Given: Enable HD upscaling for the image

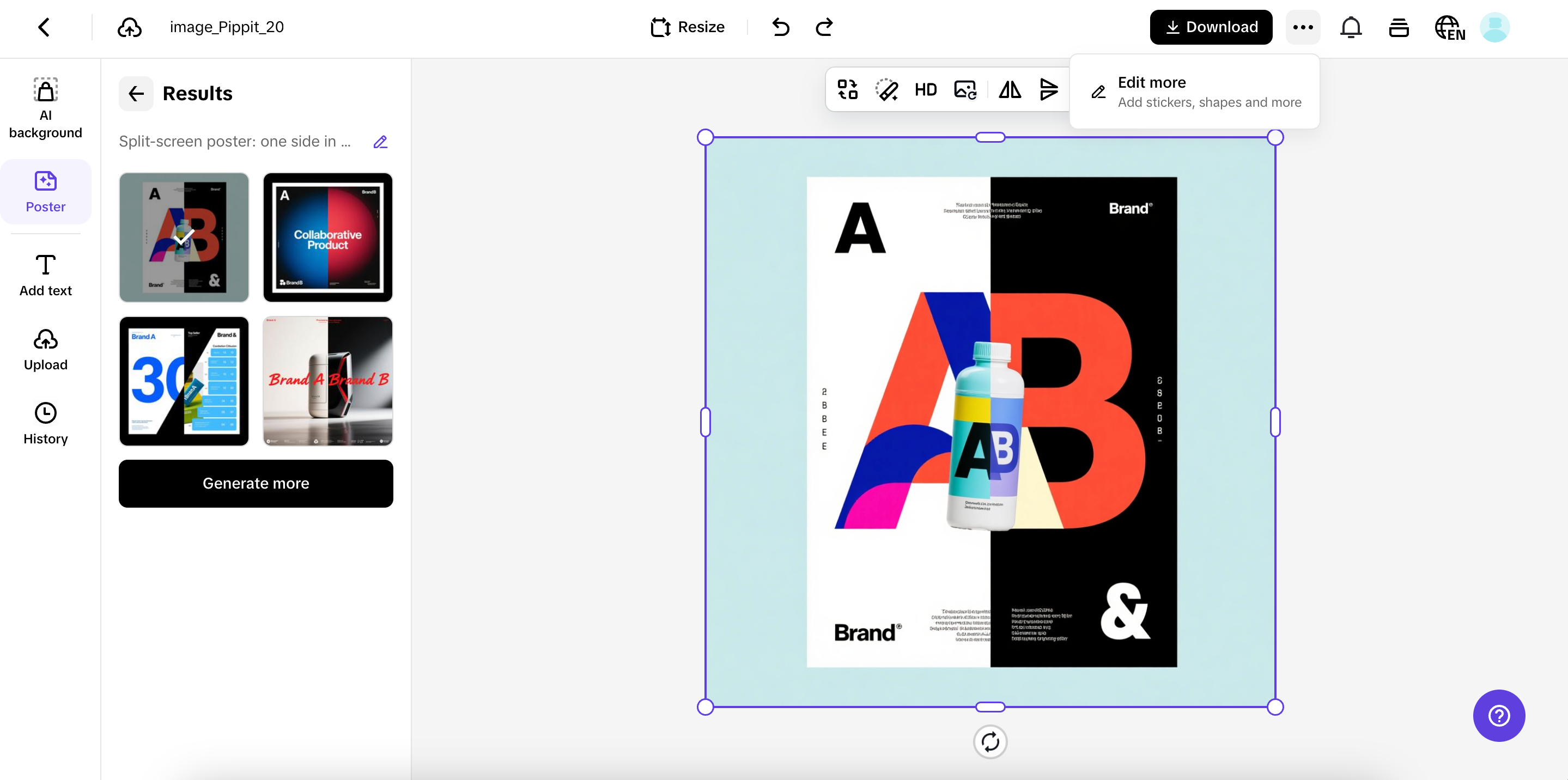Looking at the screenshot, I should [x=926, y=89].
